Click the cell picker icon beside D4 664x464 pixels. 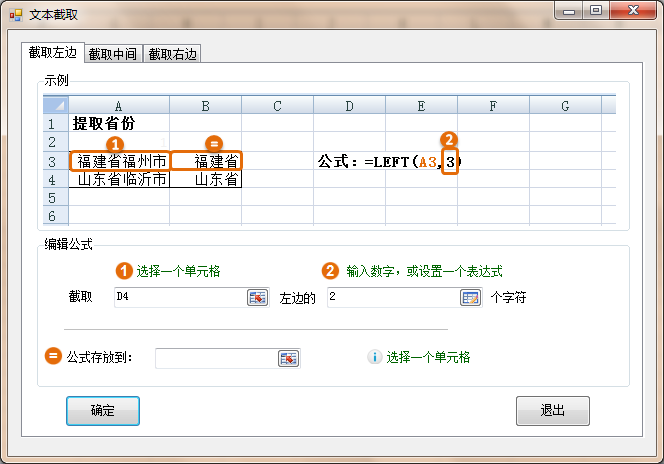(257, 297)
